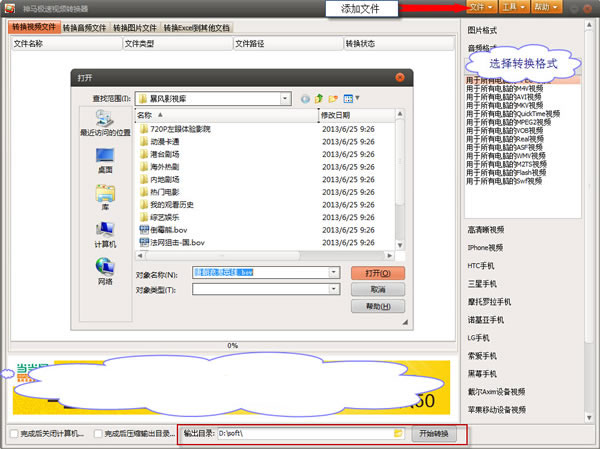Expand the 对象类型 dropdown
The height and width of the screenshot is (449, 600).
pyautogui.click(x=334, y=289)
